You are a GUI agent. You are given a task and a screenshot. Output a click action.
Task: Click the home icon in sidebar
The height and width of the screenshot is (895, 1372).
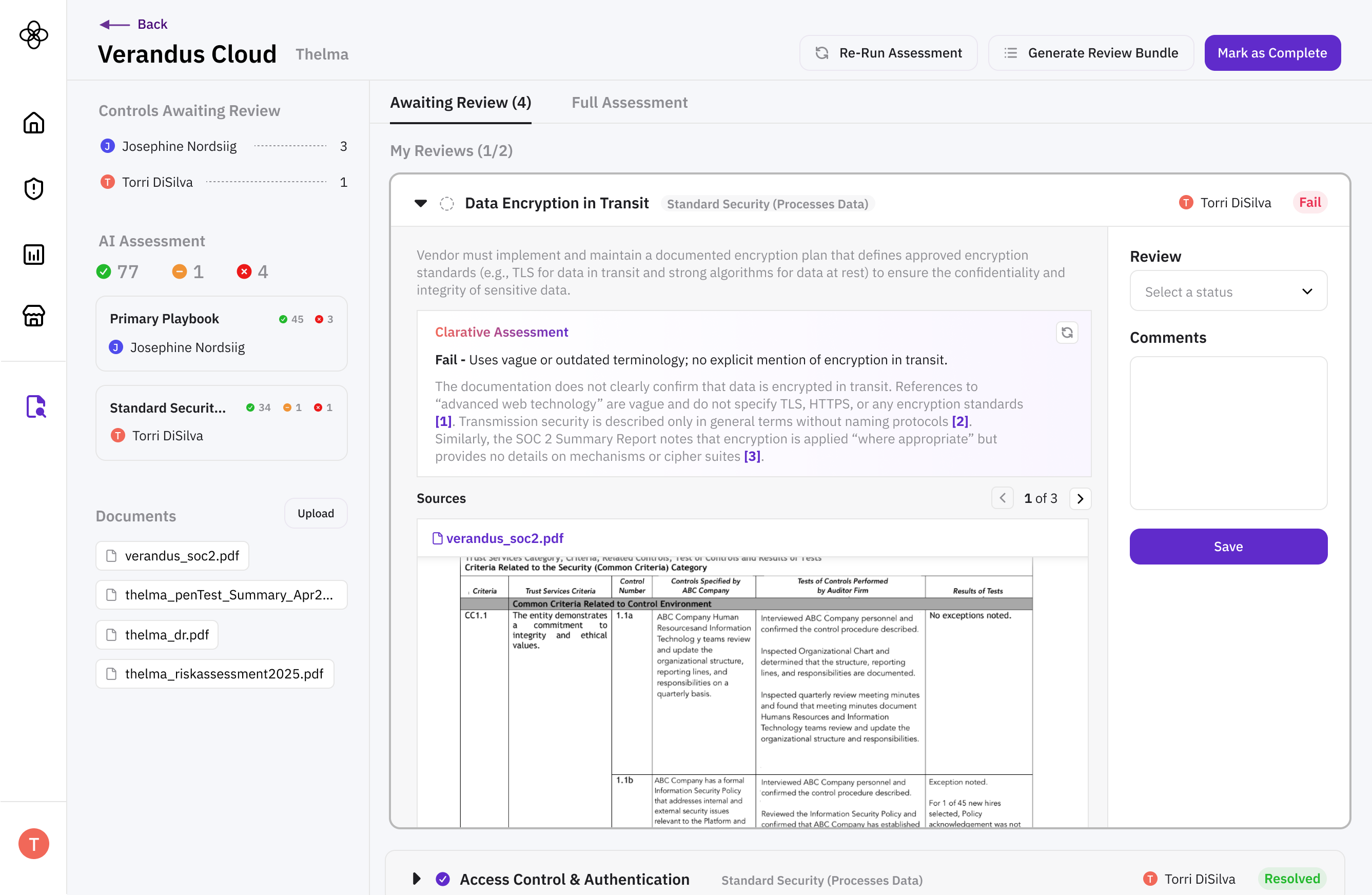[x=33, y=123]
